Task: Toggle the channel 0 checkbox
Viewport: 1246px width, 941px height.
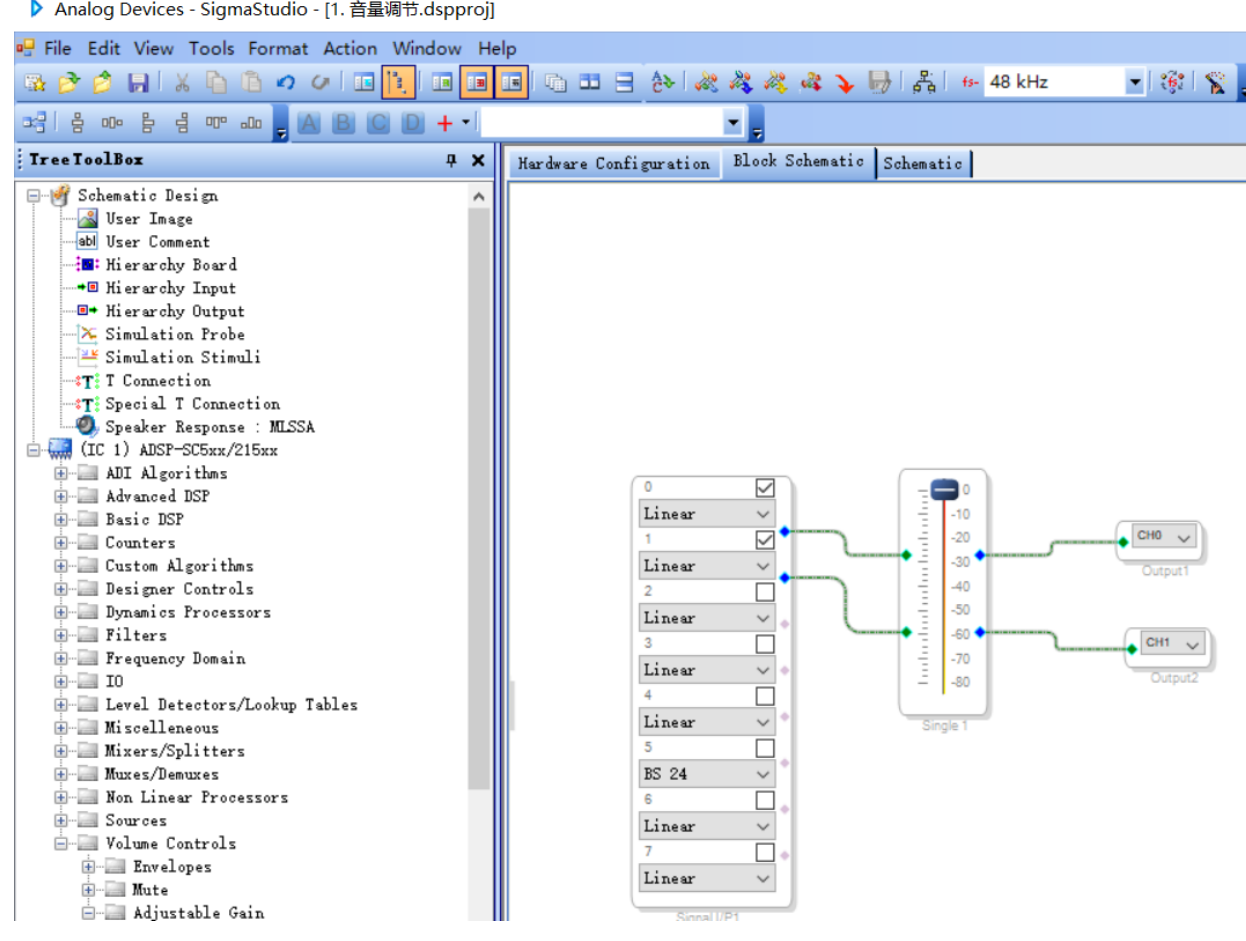Action: 765,488
